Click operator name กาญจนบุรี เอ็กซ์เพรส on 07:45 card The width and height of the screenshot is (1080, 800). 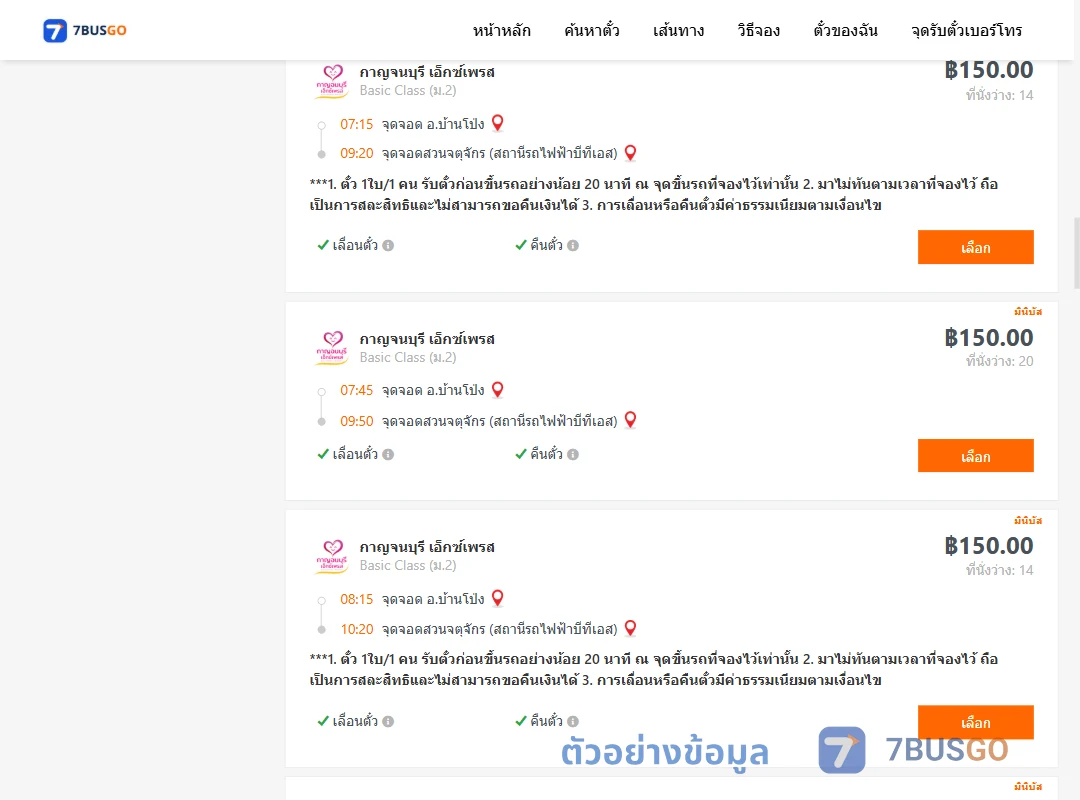click(x=427, y=339)
